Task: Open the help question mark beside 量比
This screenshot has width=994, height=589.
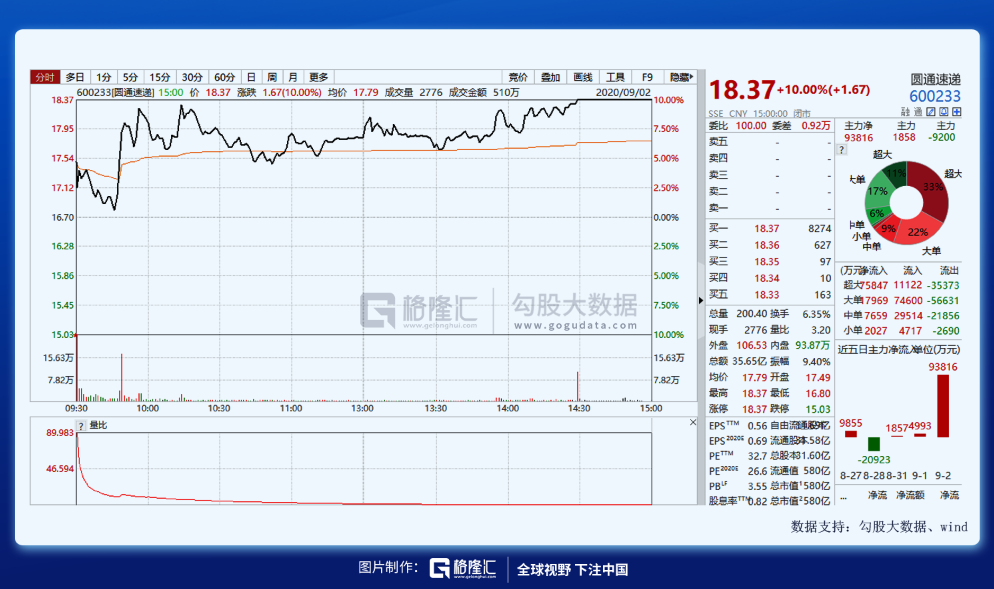Action: 81,425
